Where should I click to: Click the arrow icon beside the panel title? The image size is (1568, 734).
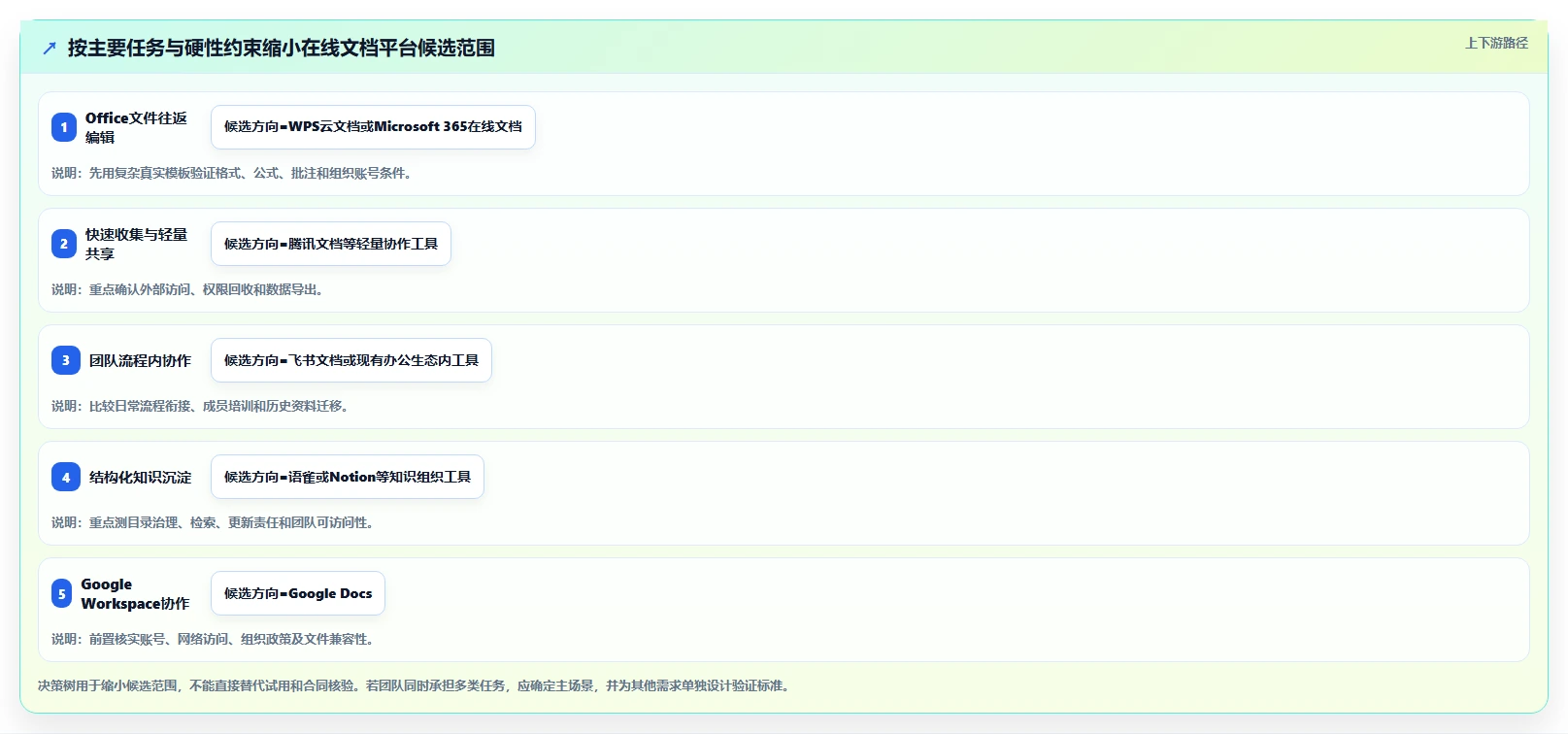pos(50,48)
